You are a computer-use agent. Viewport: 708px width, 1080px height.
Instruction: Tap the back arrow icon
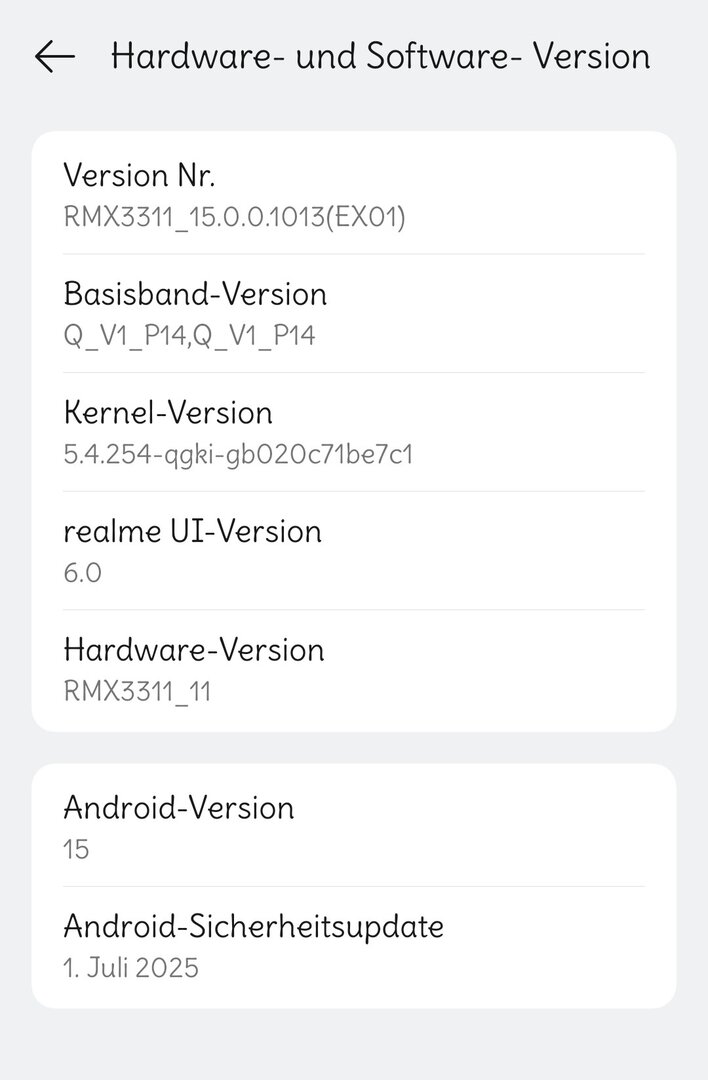coord(55,57)
